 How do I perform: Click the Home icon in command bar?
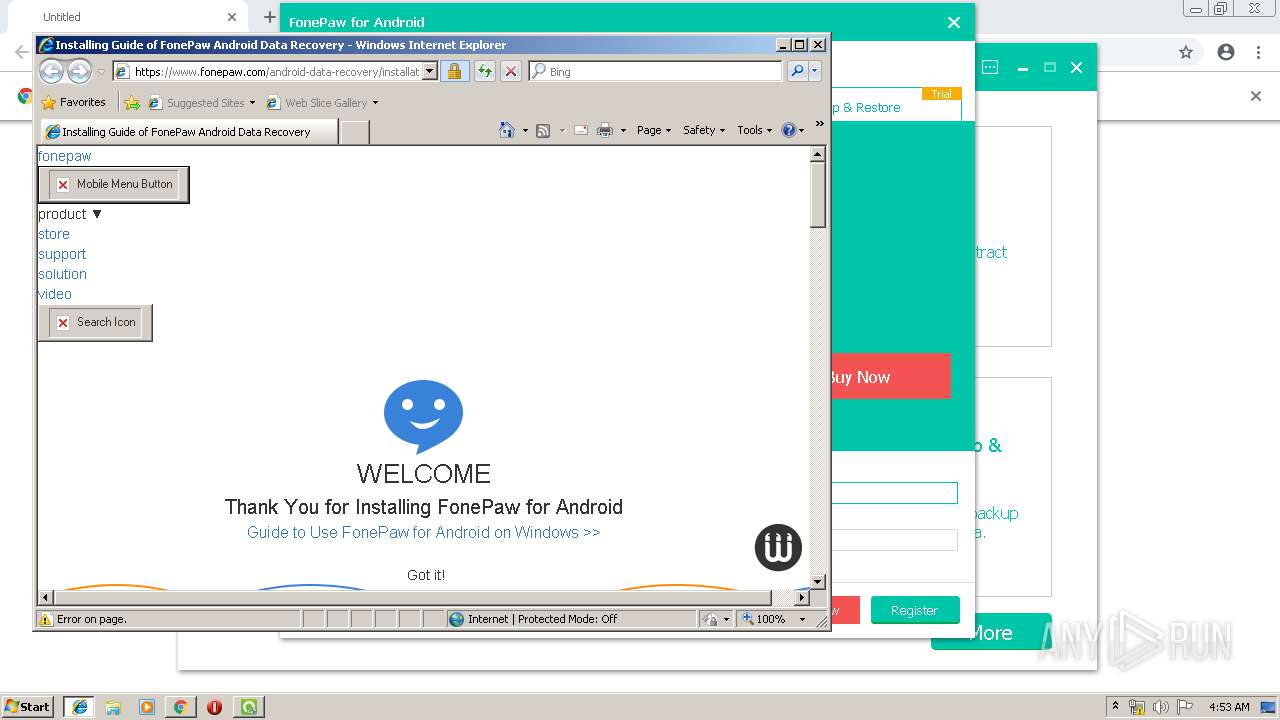click(507, 130)
